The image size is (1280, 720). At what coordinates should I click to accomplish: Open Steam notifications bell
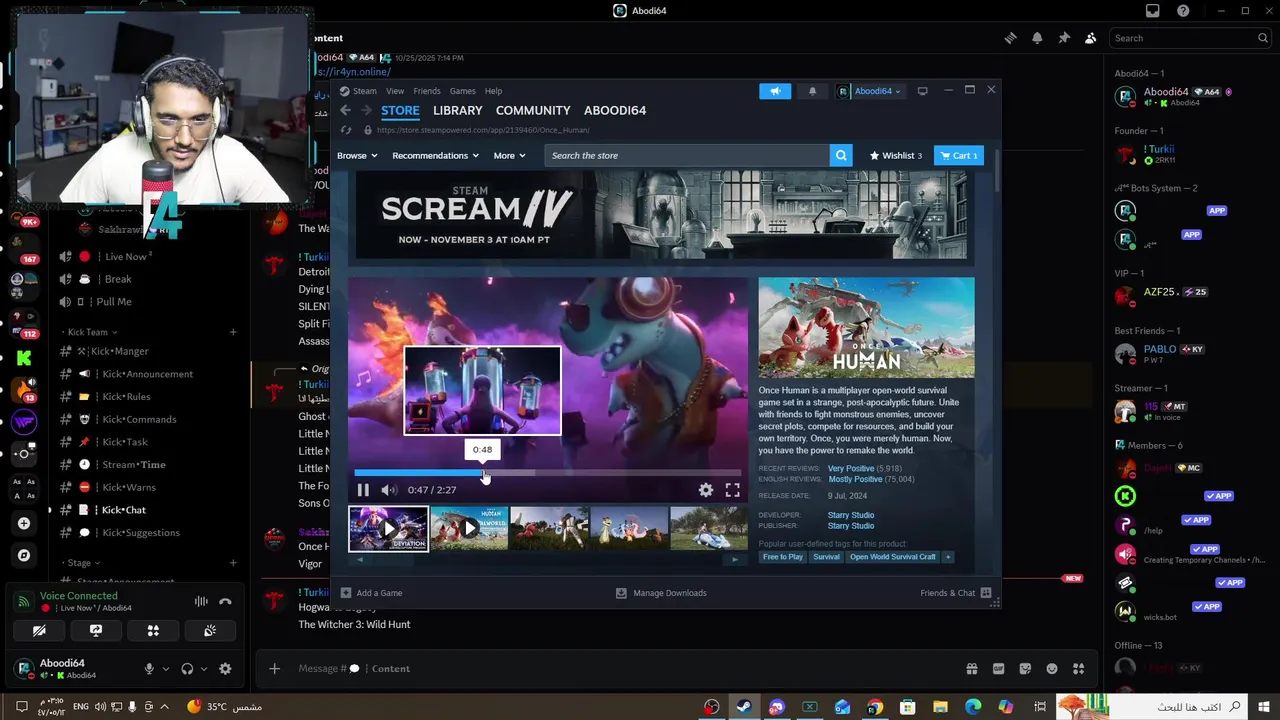812,91
